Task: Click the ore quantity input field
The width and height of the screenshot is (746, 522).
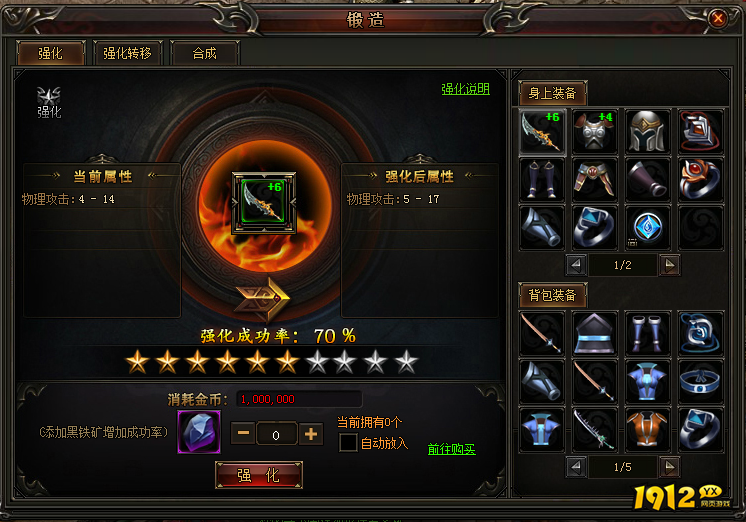Action: [276, 434]
